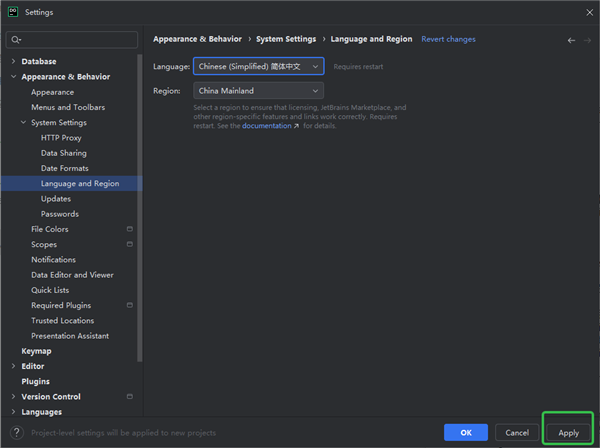Expand the Version Control section
This screenshot has width=600, height=448.
pos(13,396)
